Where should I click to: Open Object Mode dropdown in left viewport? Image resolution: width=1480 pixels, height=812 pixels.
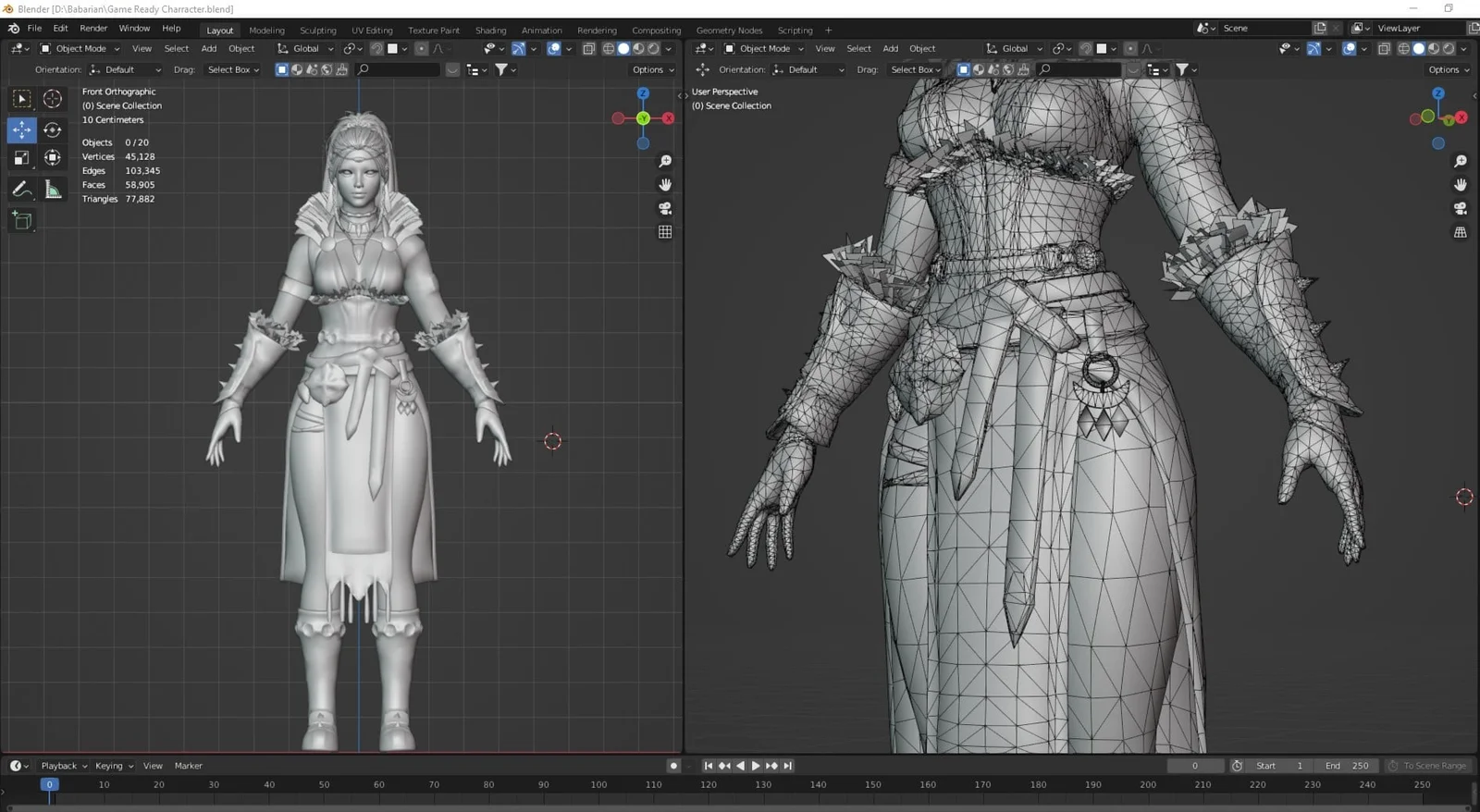coord(80,48)
